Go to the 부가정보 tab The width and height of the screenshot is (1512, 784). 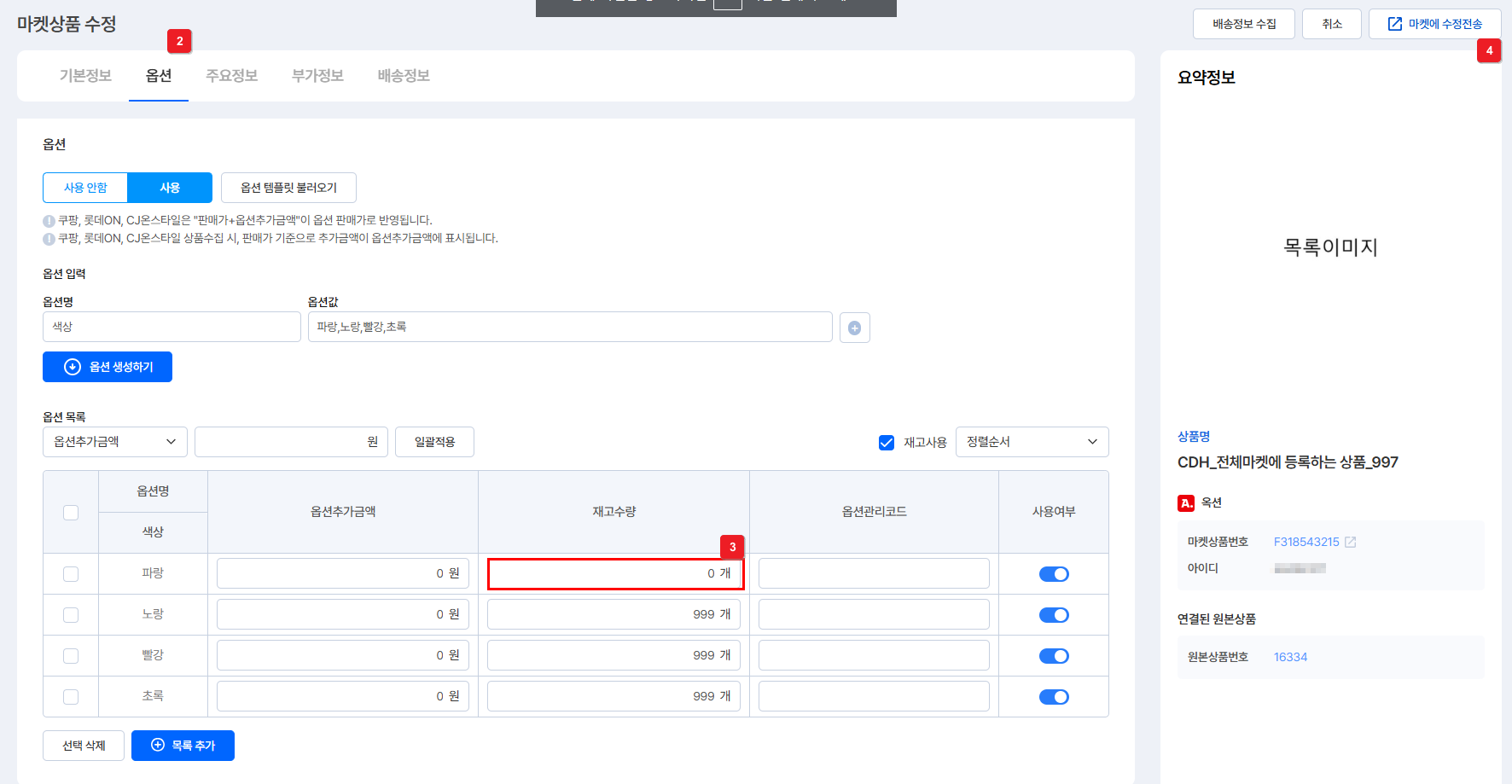pyautogui.click(x=317, y=76)
